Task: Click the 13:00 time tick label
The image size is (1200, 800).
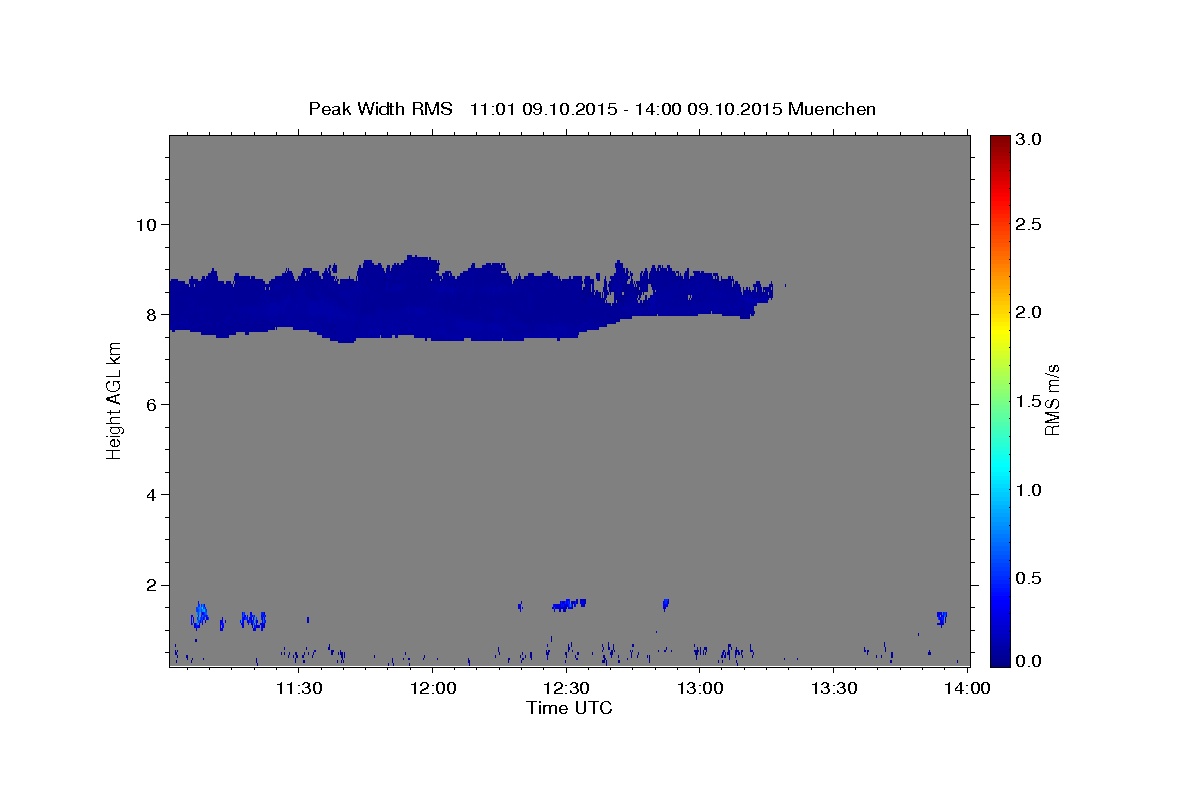Action: pyautogui.click(x=701, y=688)
